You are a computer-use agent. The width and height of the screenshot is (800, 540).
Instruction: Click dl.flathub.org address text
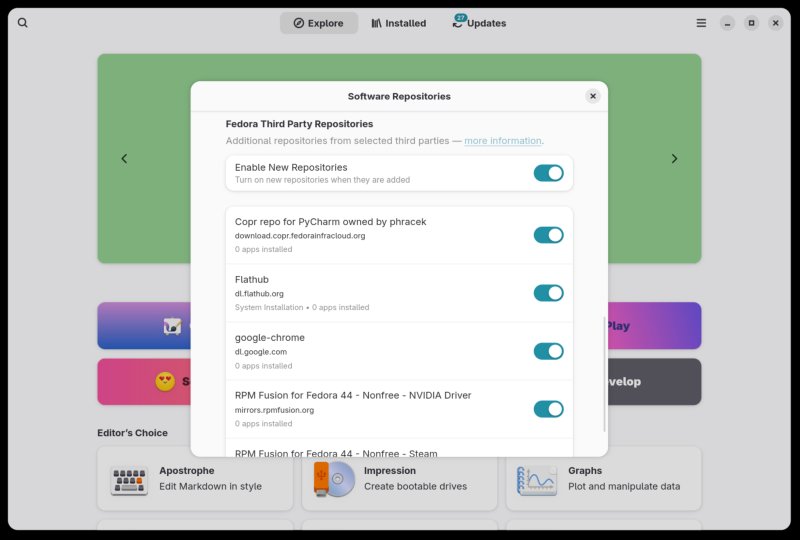point(259,293)
